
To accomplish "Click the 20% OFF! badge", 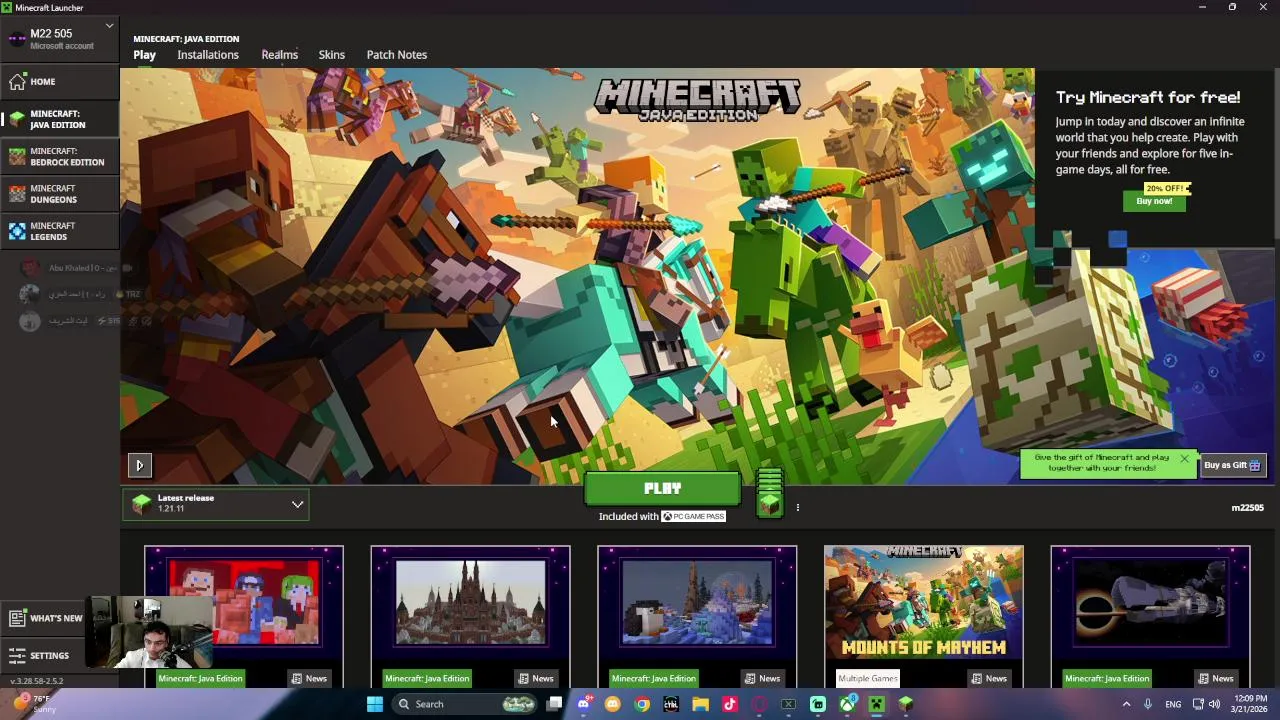I will 1167,188.
